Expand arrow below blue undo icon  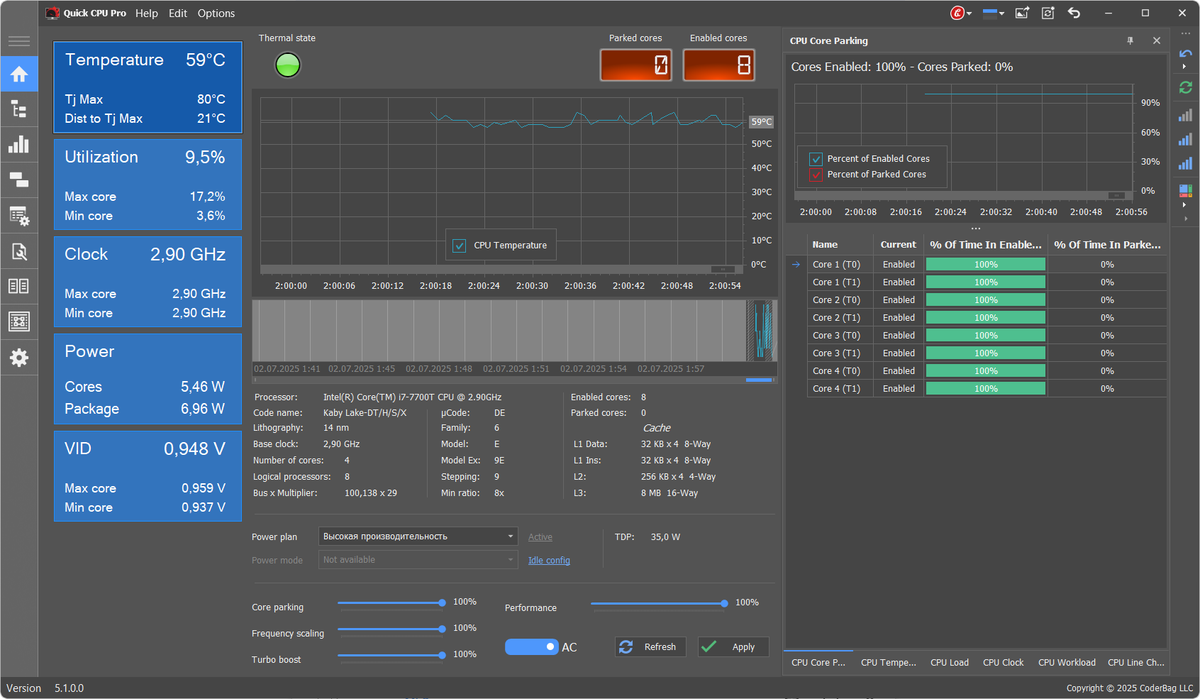point(1185,66)
